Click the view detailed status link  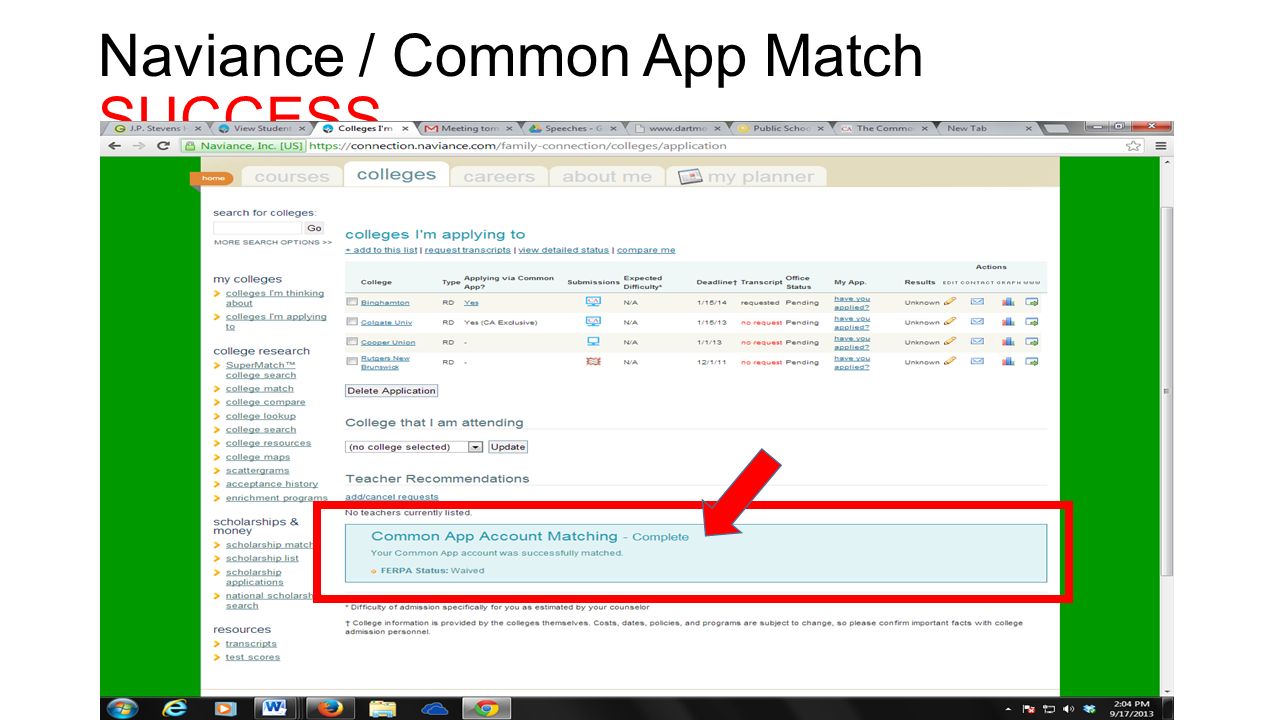[563, 250]
